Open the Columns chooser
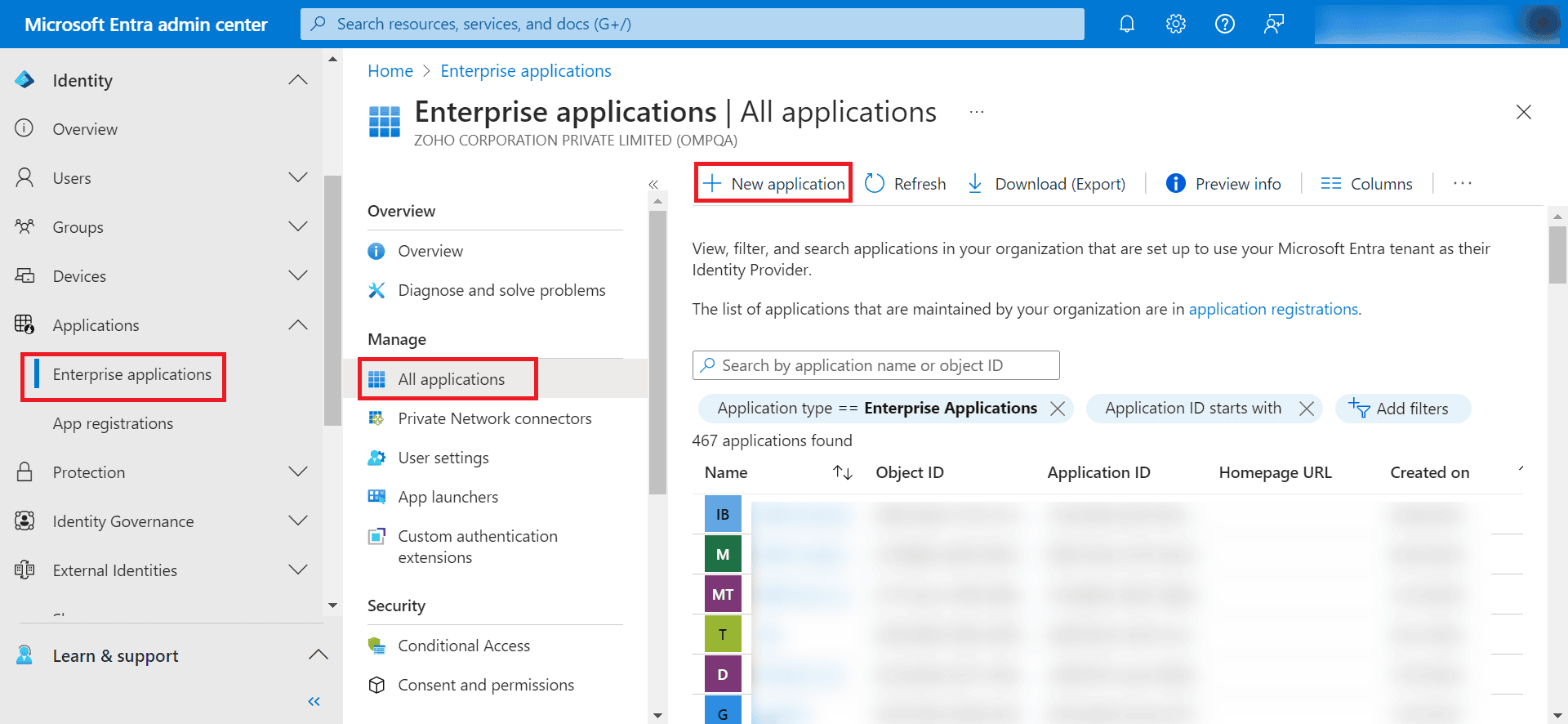 tap(1366, 184)
